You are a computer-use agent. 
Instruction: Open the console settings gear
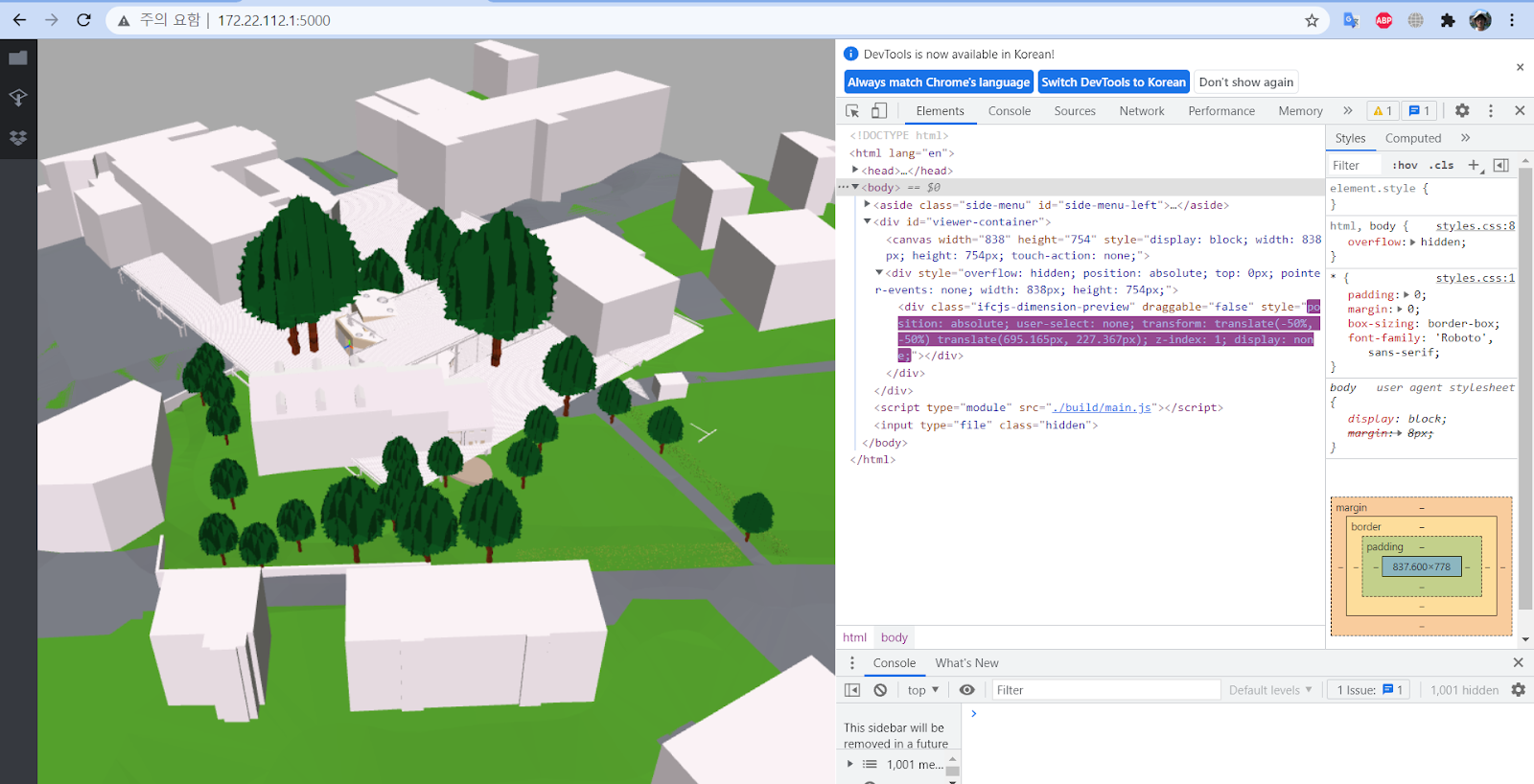pos(1519,690)
